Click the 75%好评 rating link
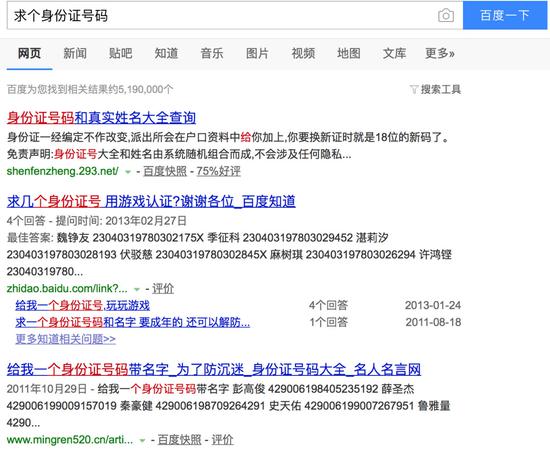This screenshot has height=451, width=550. (219, 171)
